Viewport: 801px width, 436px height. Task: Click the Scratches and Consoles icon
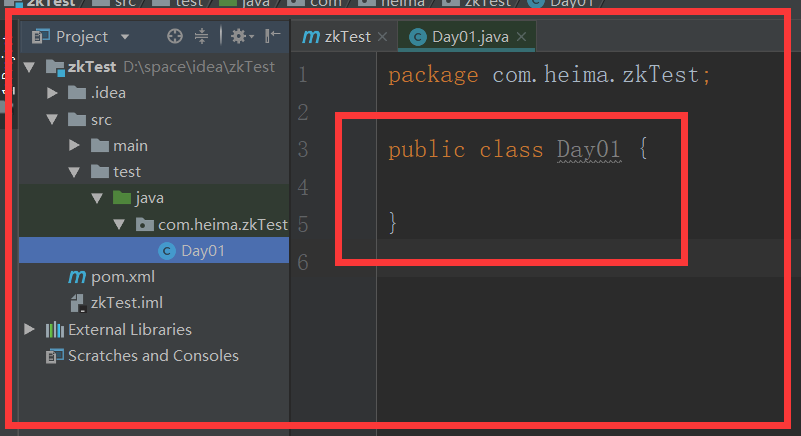[54, 356]
